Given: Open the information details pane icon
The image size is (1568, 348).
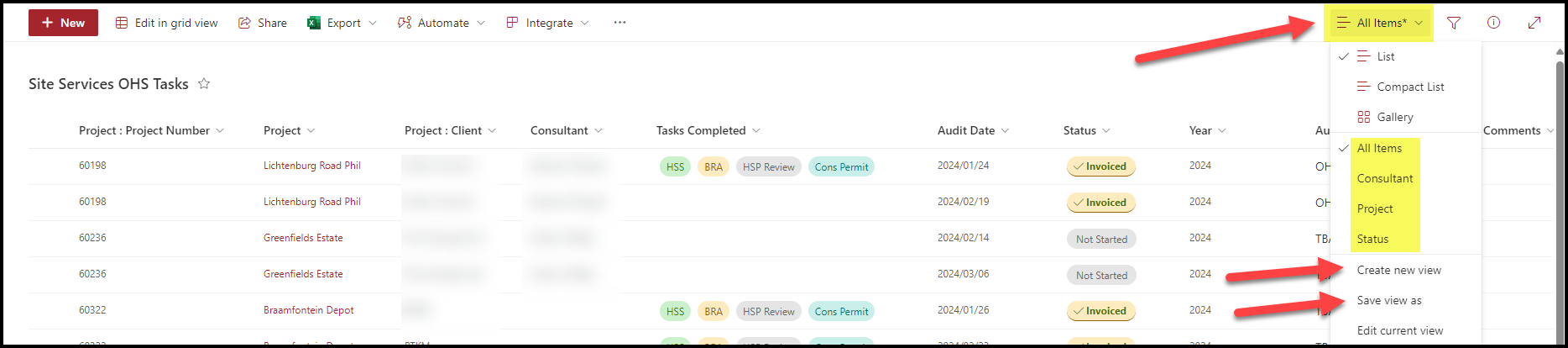Looking at the screenshot, I should pos(1494,23).
